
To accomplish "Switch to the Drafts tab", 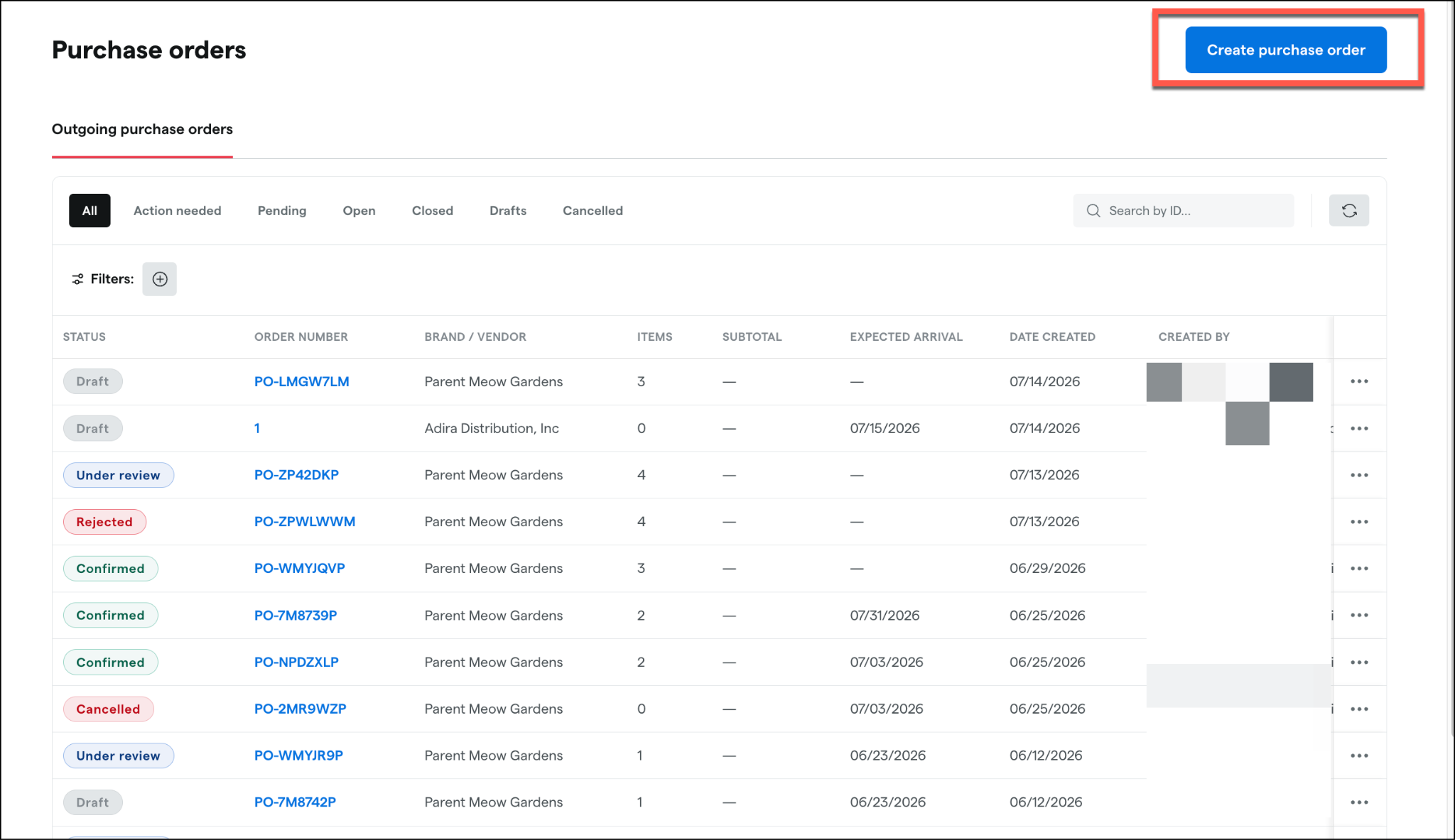I will click(x=508, y=211).
